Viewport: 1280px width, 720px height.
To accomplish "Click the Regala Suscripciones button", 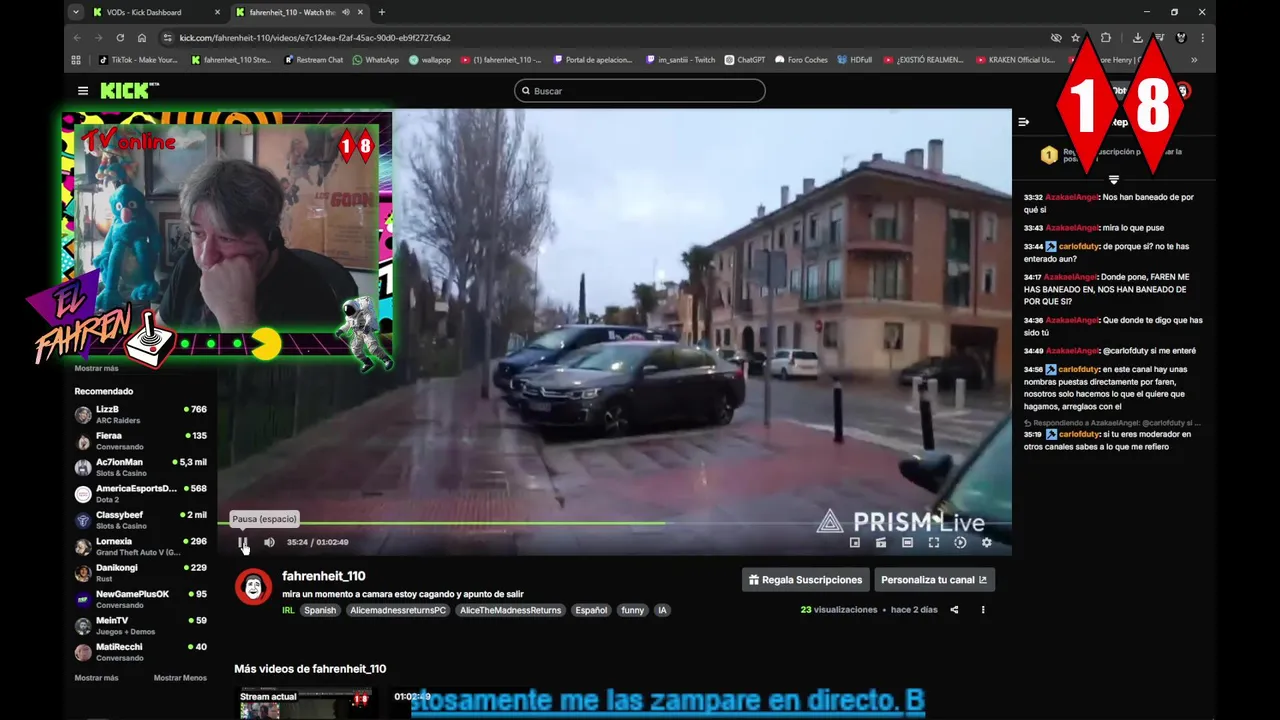I will 805,580.
